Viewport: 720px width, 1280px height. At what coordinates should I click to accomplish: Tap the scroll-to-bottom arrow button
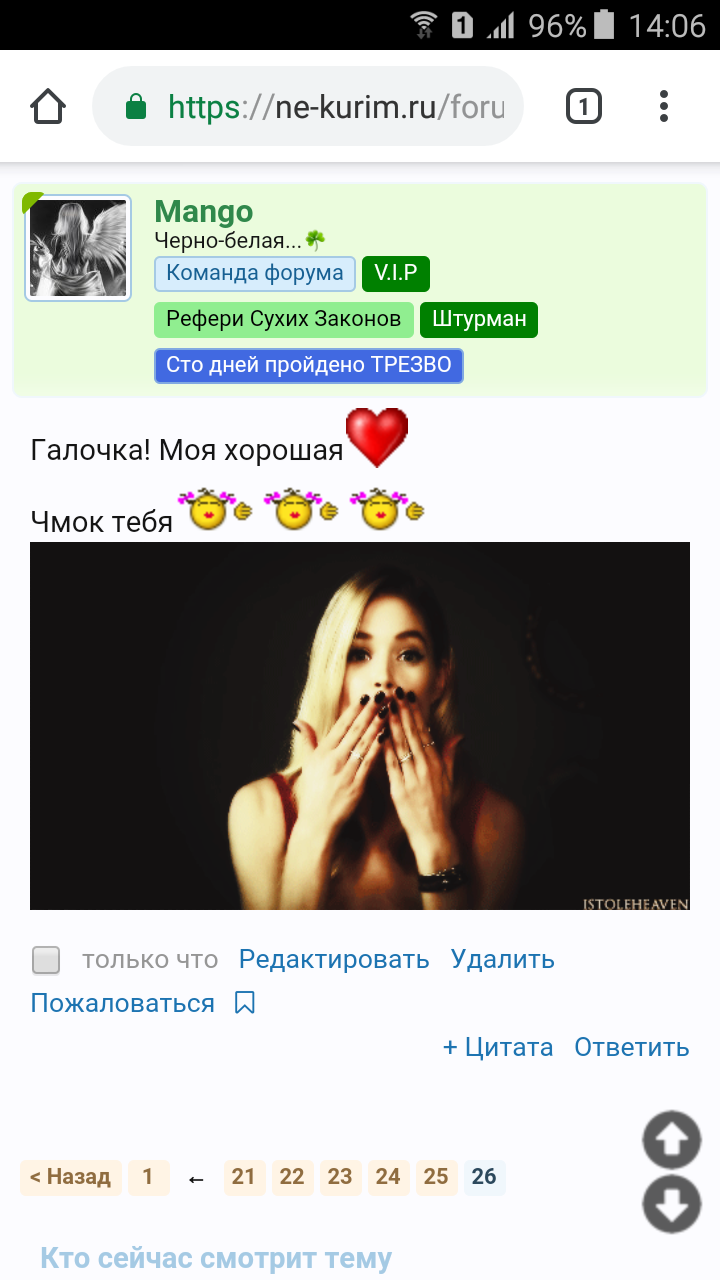tap(671, 1204)
